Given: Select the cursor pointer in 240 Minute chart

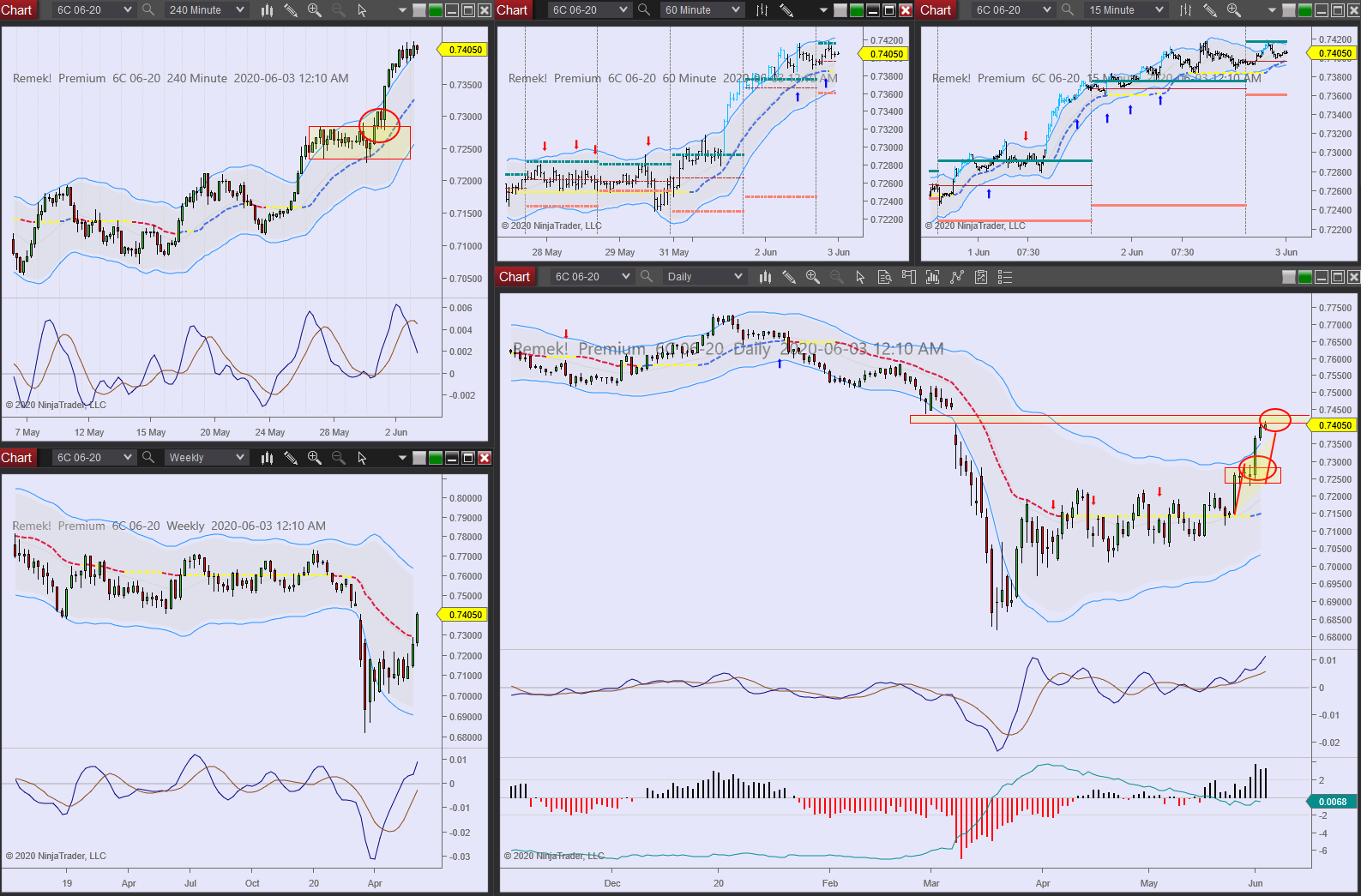Looking at the screenshot, I should (362, 10).
